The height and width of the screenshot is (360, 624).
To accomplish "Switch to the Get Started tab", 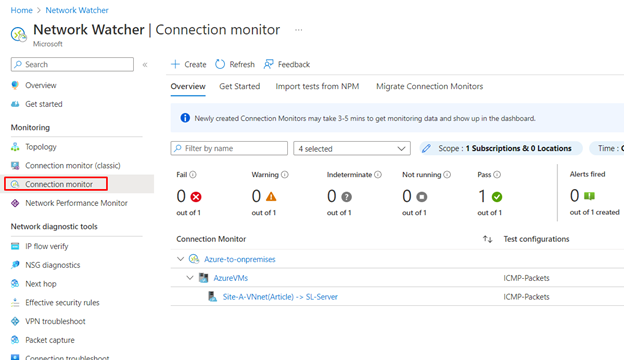I will [x=240, y=86].
